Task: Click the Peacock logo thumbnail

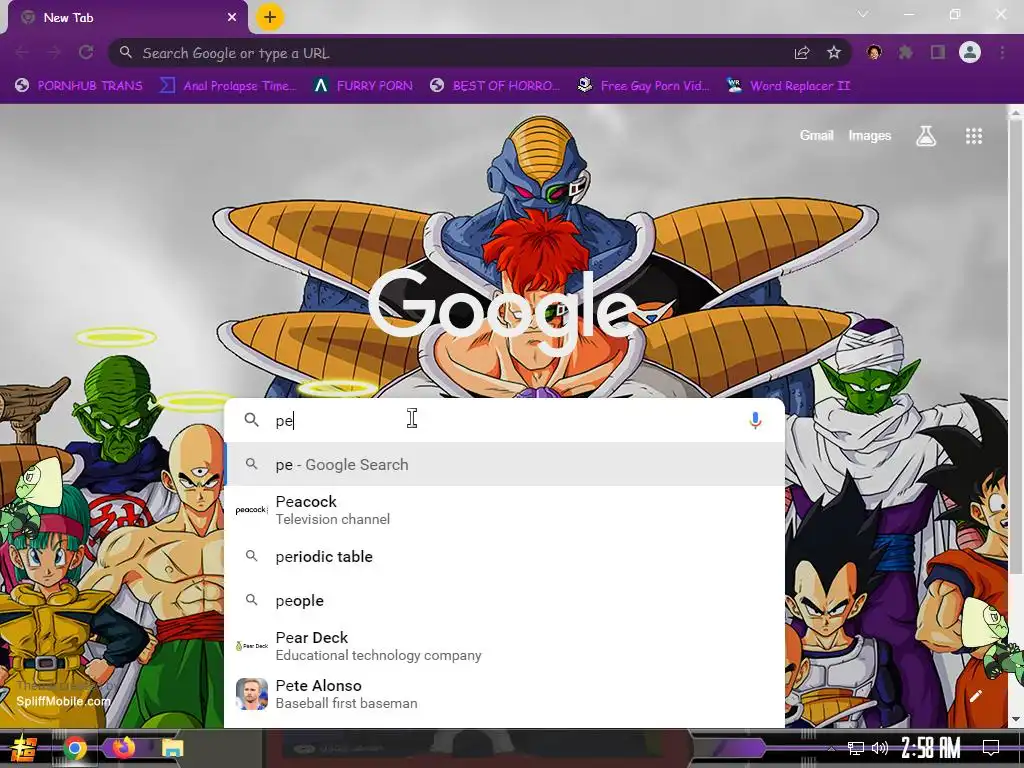Action: pyautogui.click(x=251, y=510)
